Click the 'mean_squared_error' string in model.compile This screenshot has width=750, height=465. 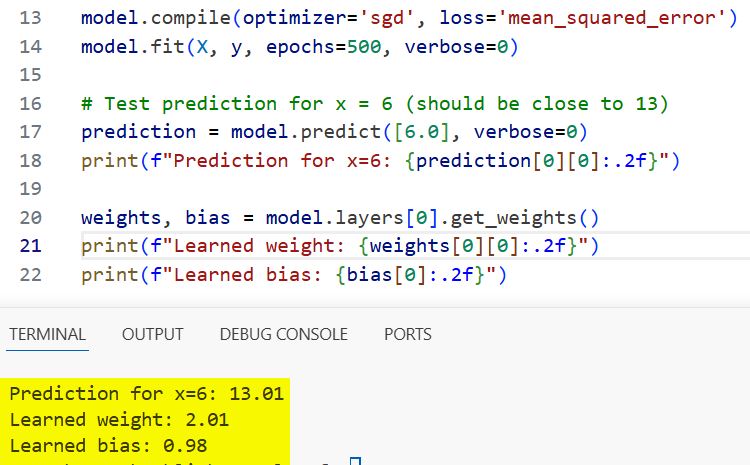coord(612,18)
